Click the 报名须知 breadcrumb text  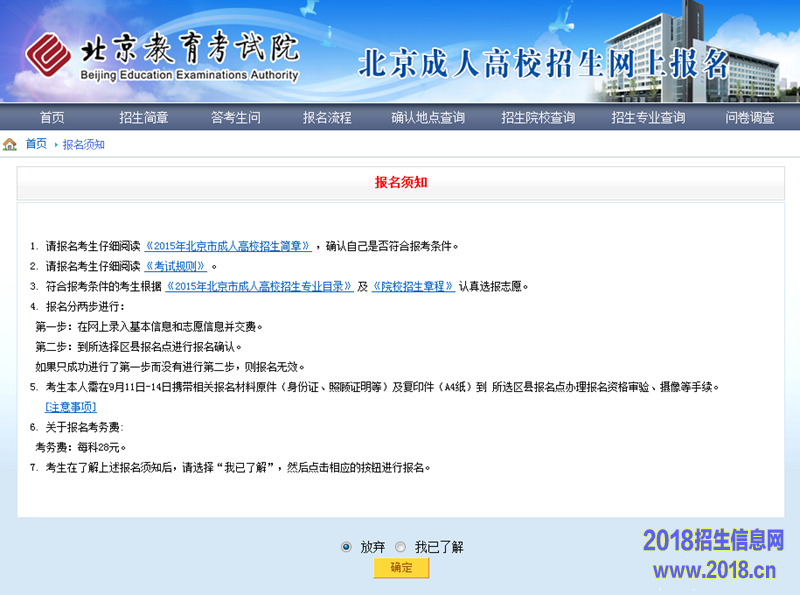[x=83, y=144]
